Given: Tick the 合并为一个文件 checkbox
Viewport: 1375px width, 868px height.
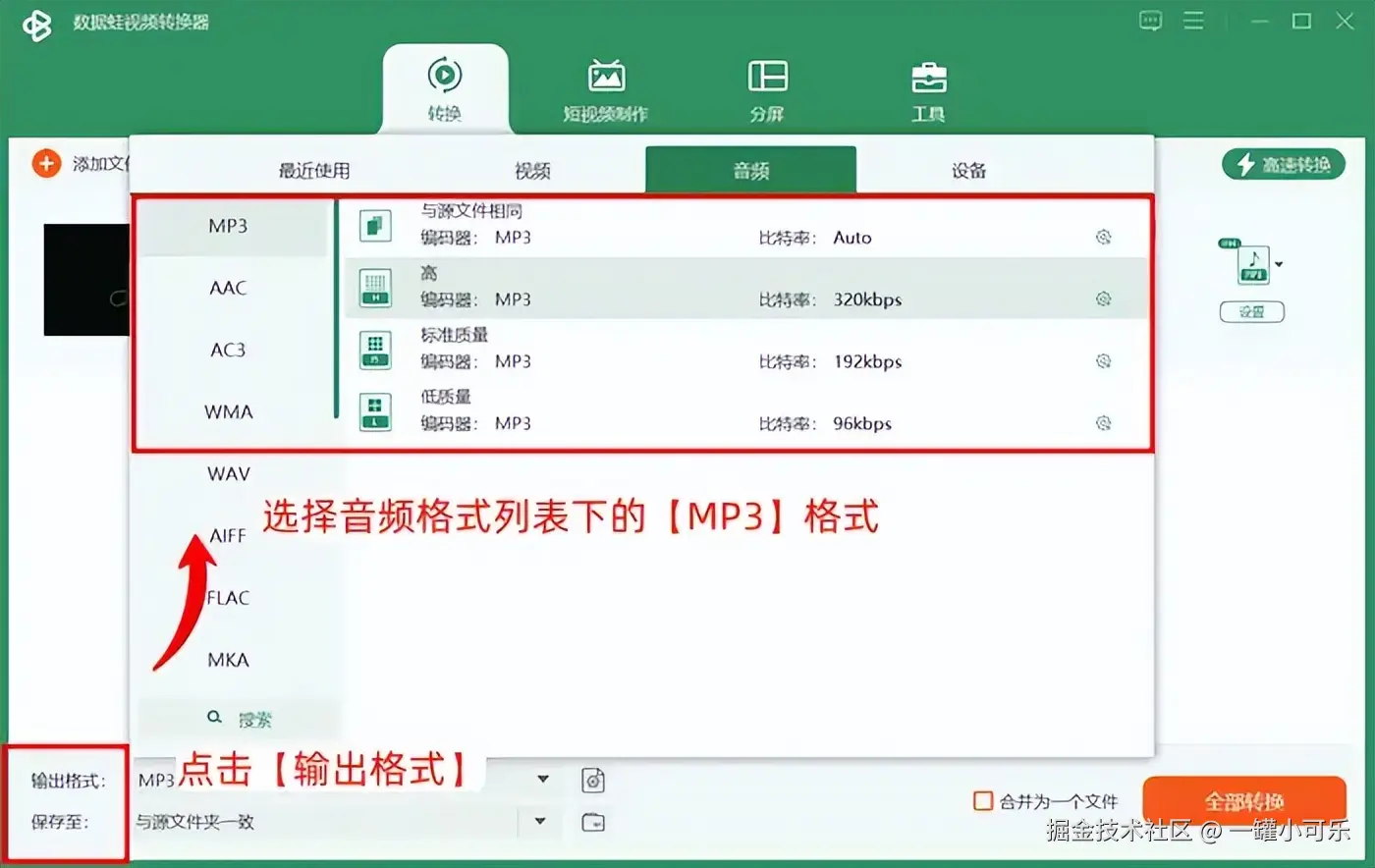Looking at the screenshot, I should click(982, 801).
